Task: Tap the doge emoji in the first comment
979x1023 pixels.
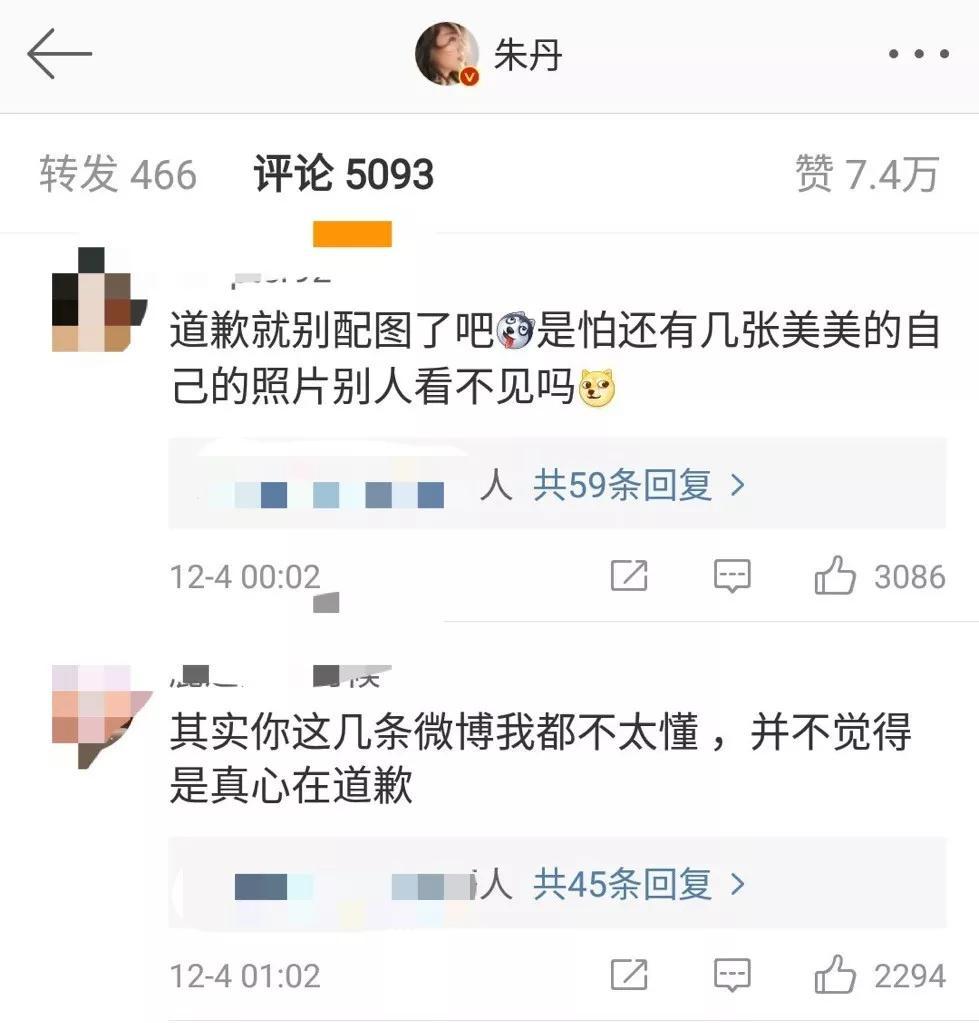Action: click(x=597, y=388)
